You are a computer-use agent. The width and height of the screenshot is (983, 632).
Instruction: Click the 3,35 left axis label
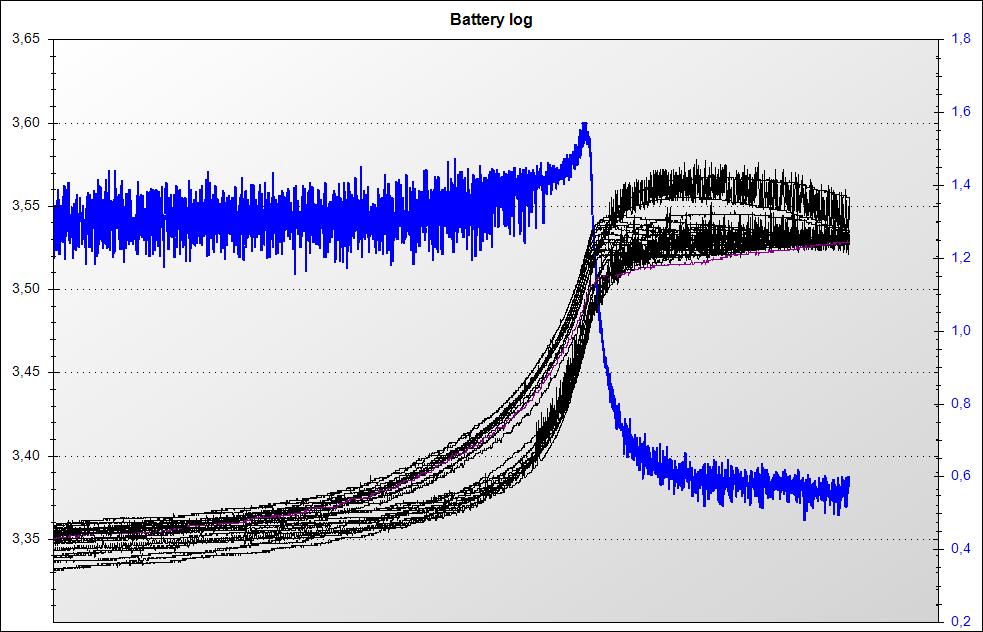(x=25, y=539)
